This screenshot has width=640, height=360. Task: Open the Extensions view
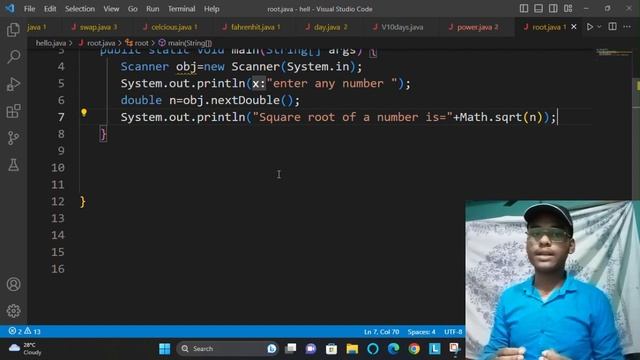tap(13, 111)
